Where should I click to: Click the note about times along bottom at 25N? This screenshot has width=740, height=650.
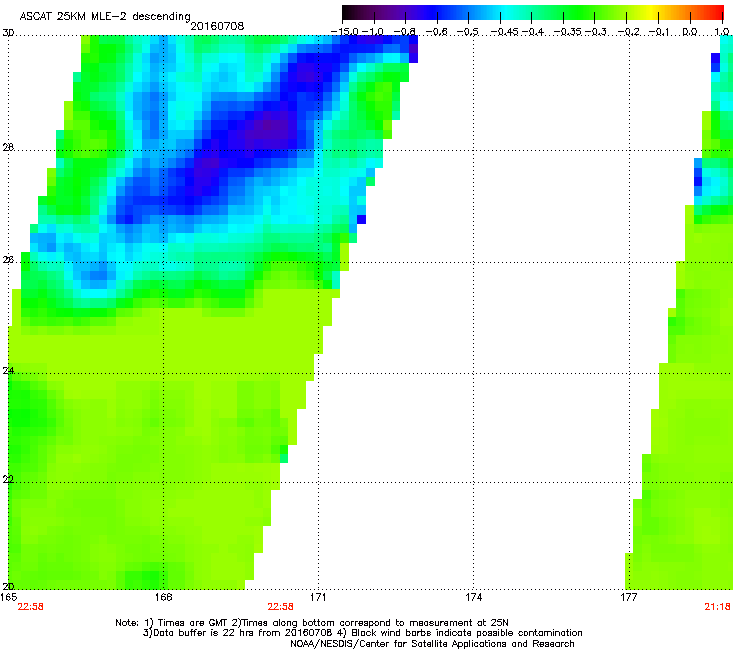pos(372,623)
